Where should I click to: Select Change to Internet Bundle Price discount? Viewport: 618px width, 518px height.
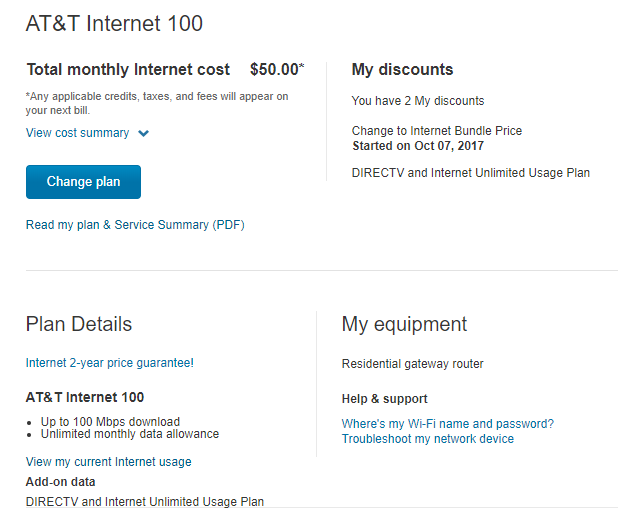point(436,131)
